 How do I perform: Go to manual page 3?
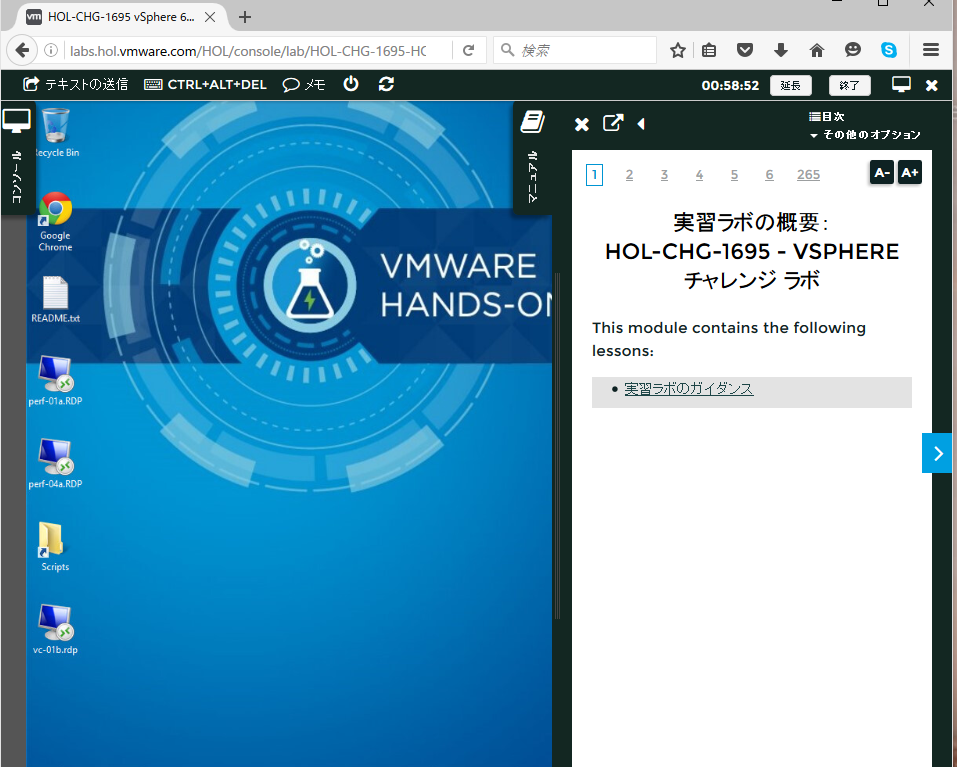click(664, 175)
